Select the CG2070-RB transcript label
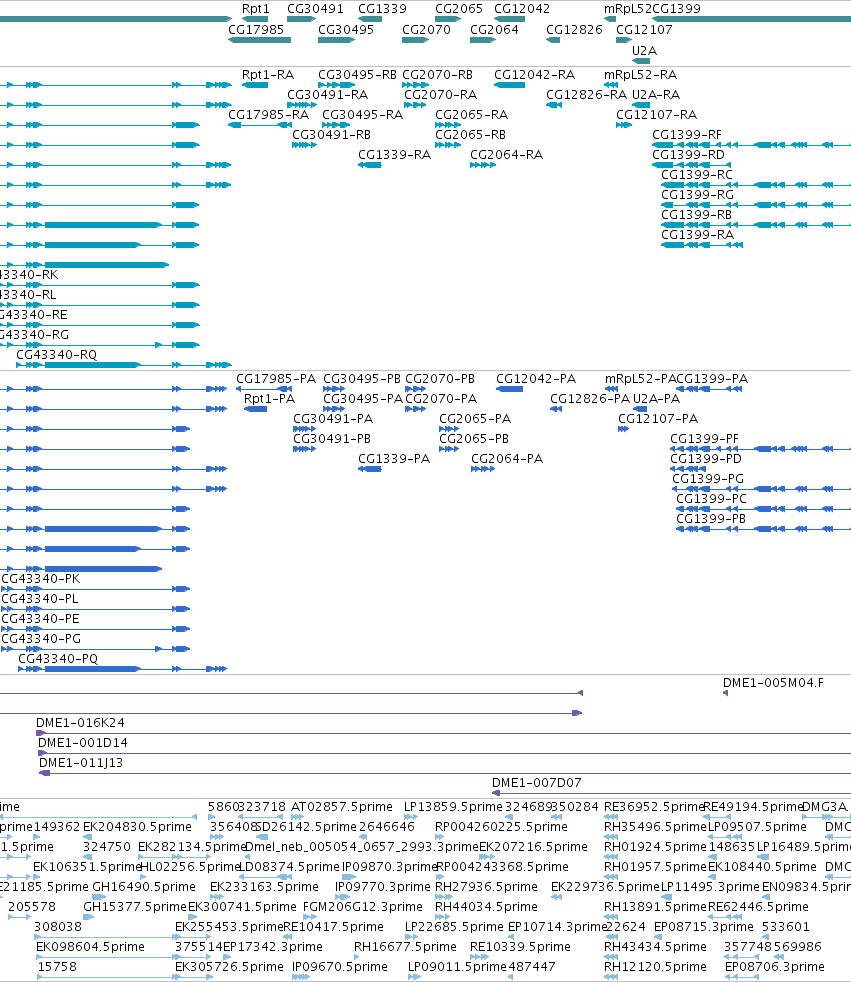 click(x=437, y=75)
